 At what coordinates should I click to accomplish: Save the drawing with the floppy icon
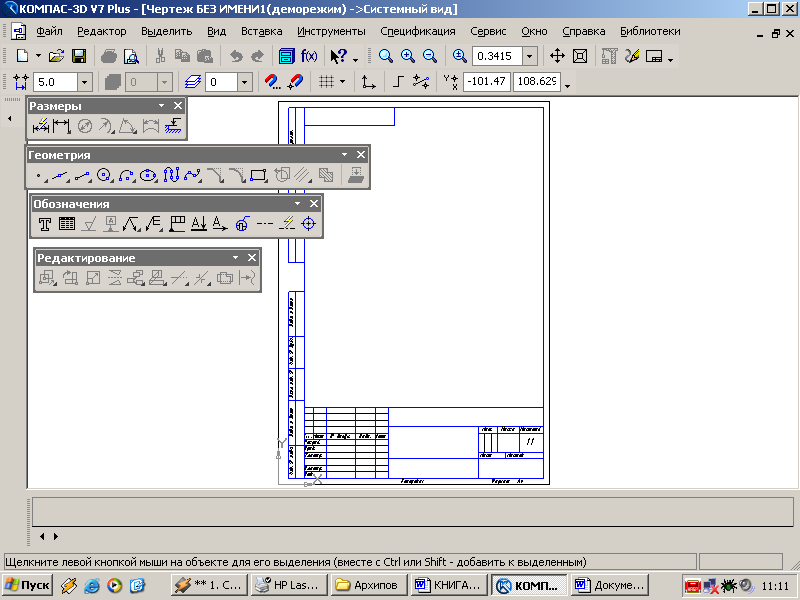point(79,56)
